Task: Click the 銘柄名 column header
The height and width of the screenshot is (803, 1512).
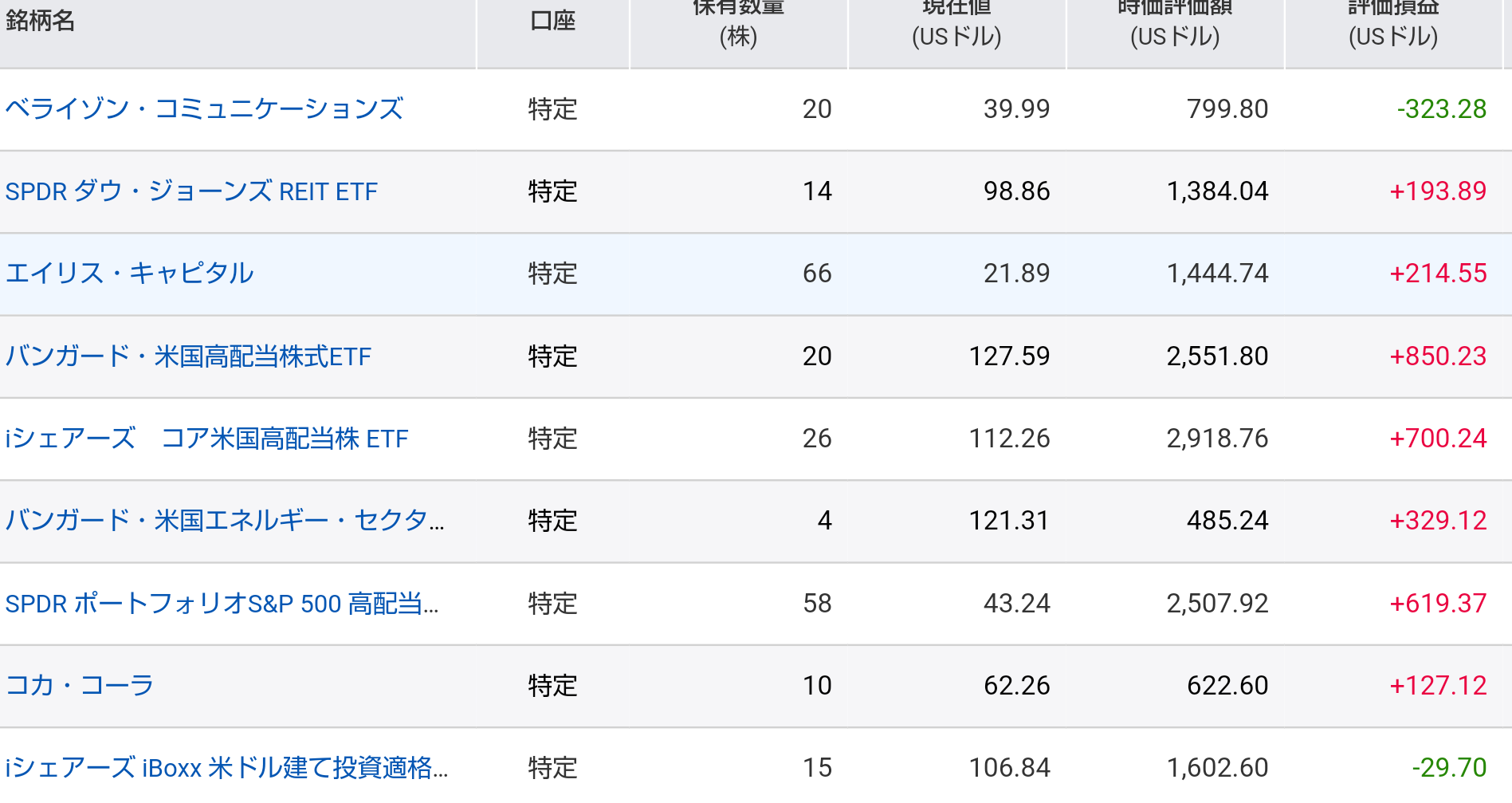Action: tap(40, 21)
